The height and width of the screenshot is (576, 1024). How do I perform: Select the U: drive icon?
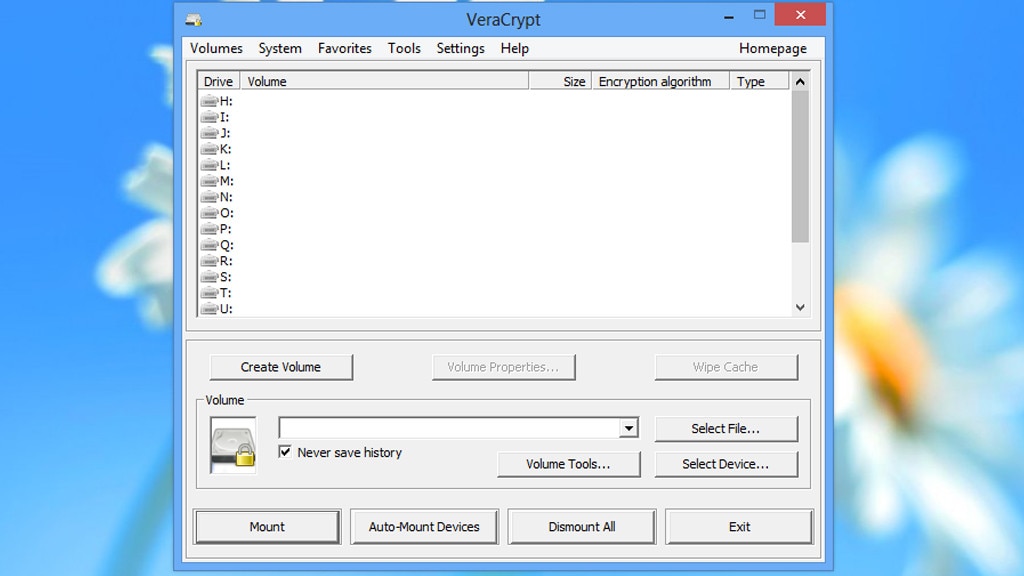point(209,308)
